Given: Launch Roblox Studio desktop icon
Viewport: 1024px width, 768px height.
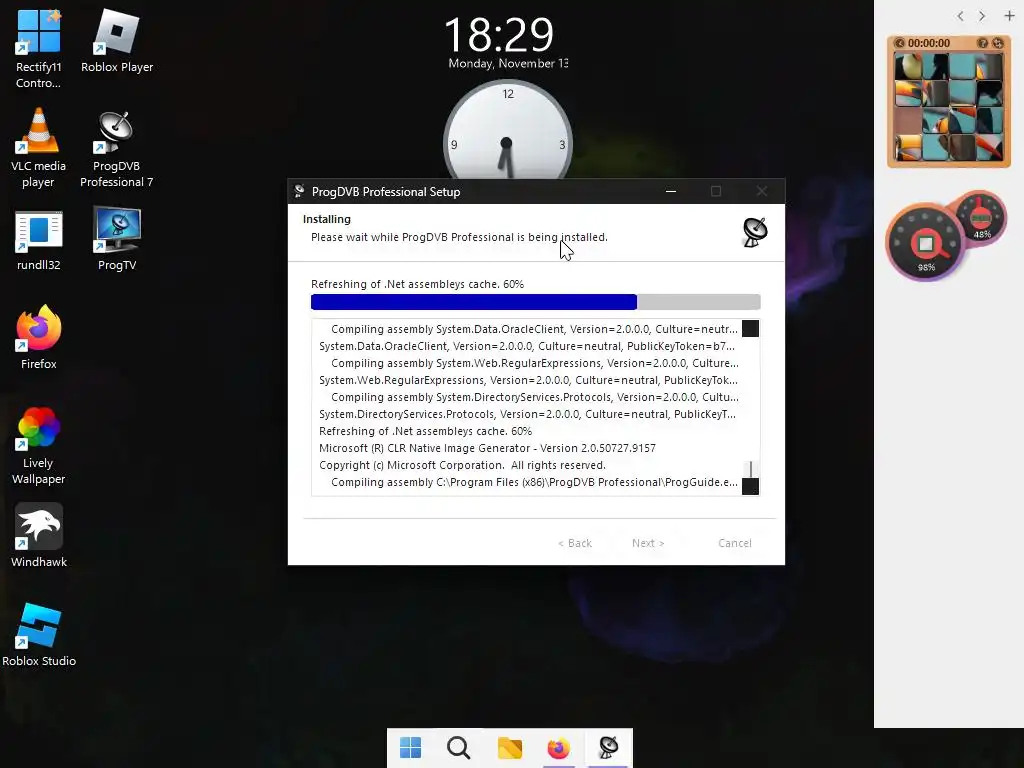Looking at the screenshot, I should [39, 635].
